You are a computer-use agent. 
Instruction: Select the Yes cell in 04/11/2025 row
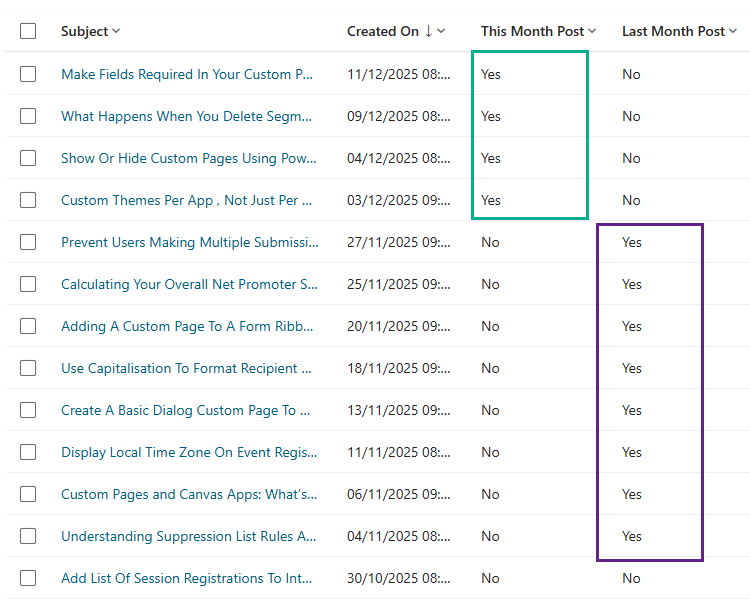pyautogui.click(x=631, y=536)
